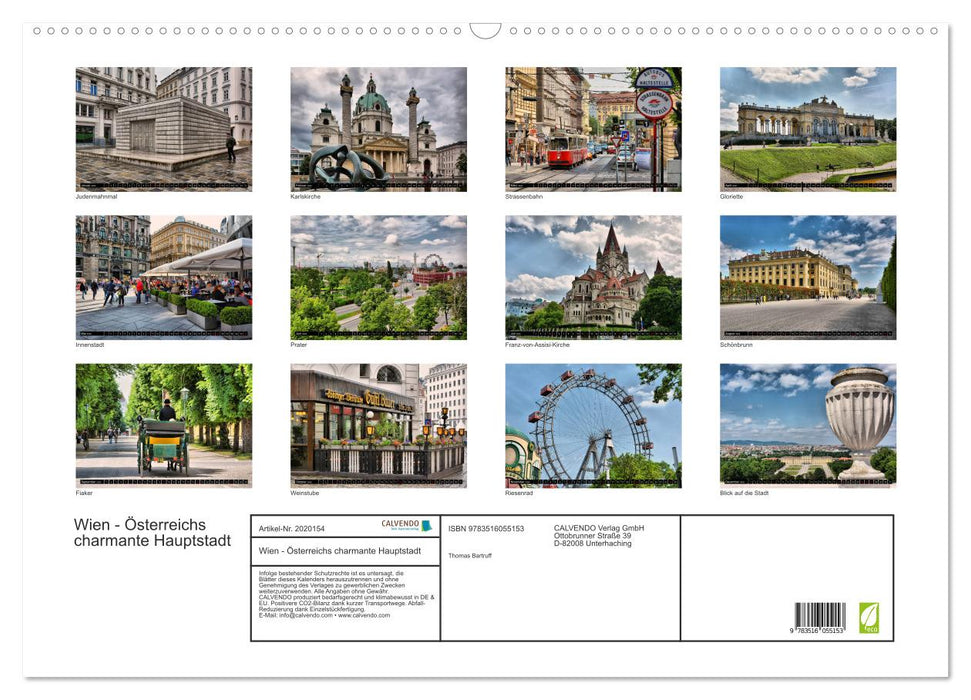Image resolution: width=971 pixels, height=700 pixels.
Task: Open the Prater aerial view photo
Action: coord(378,277)
